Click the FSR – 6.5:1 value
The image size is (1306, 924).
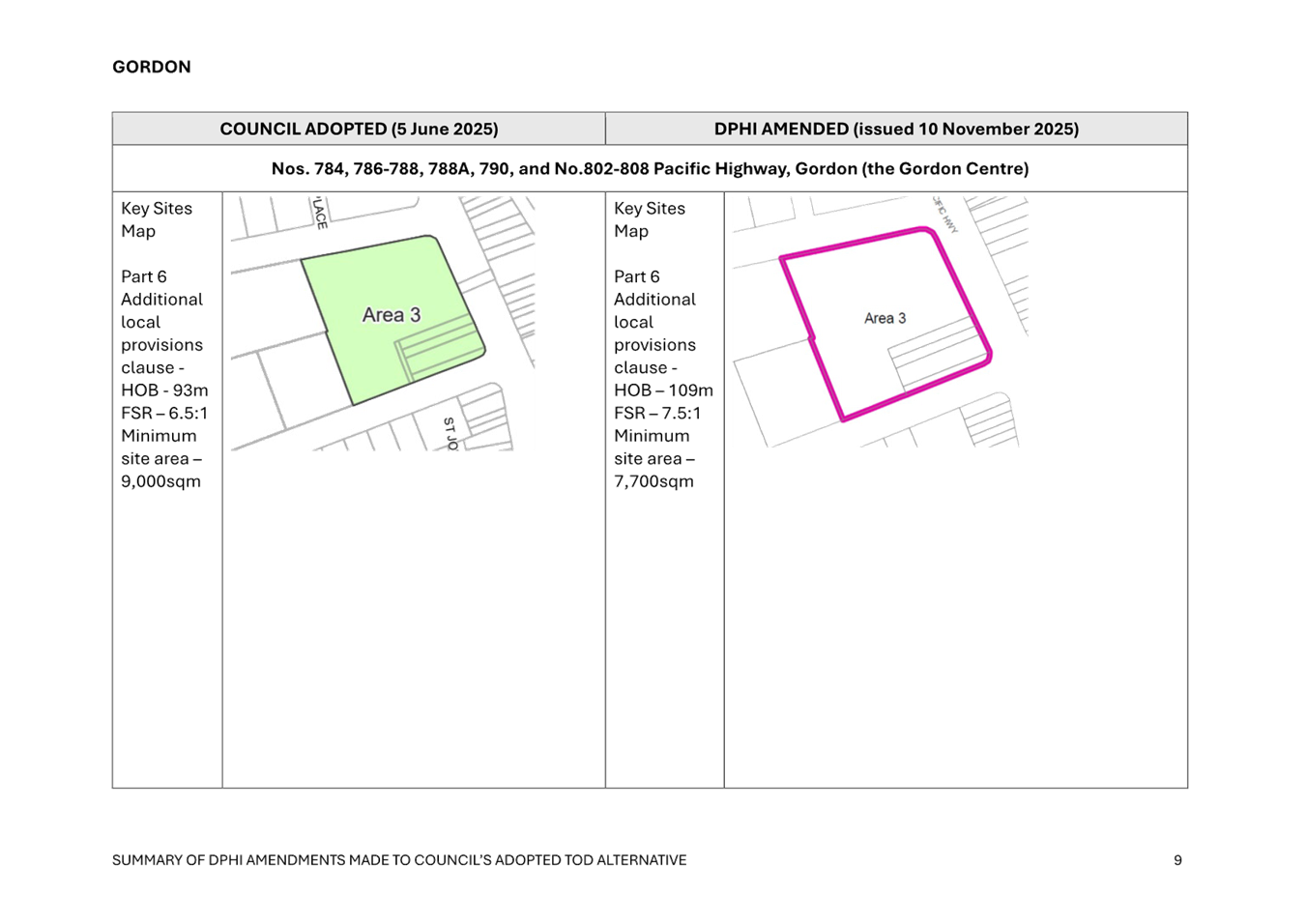tap(164, 414)
